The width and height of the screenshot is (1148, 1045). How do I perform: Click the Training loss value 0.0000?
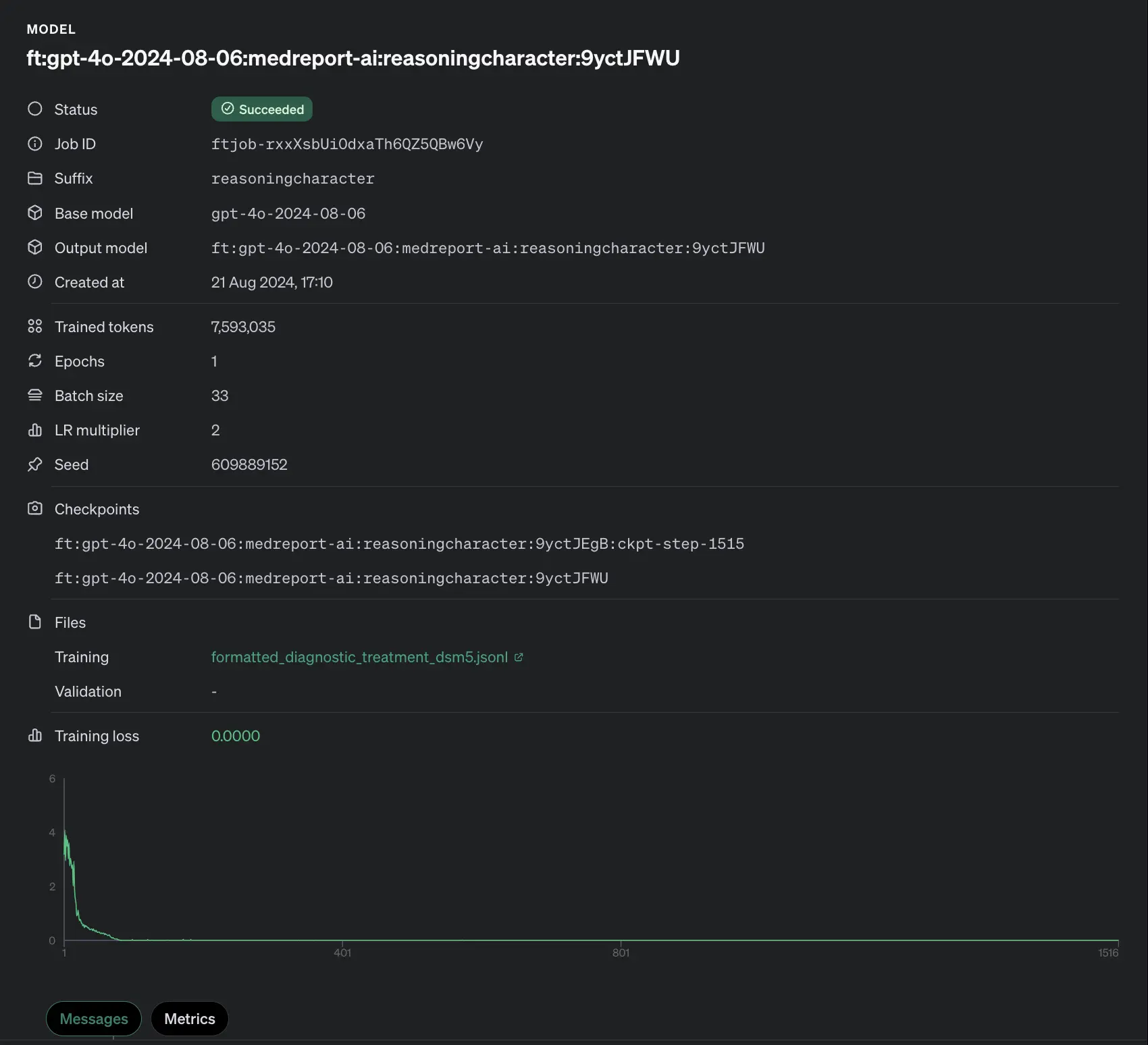tap(236, 736)
